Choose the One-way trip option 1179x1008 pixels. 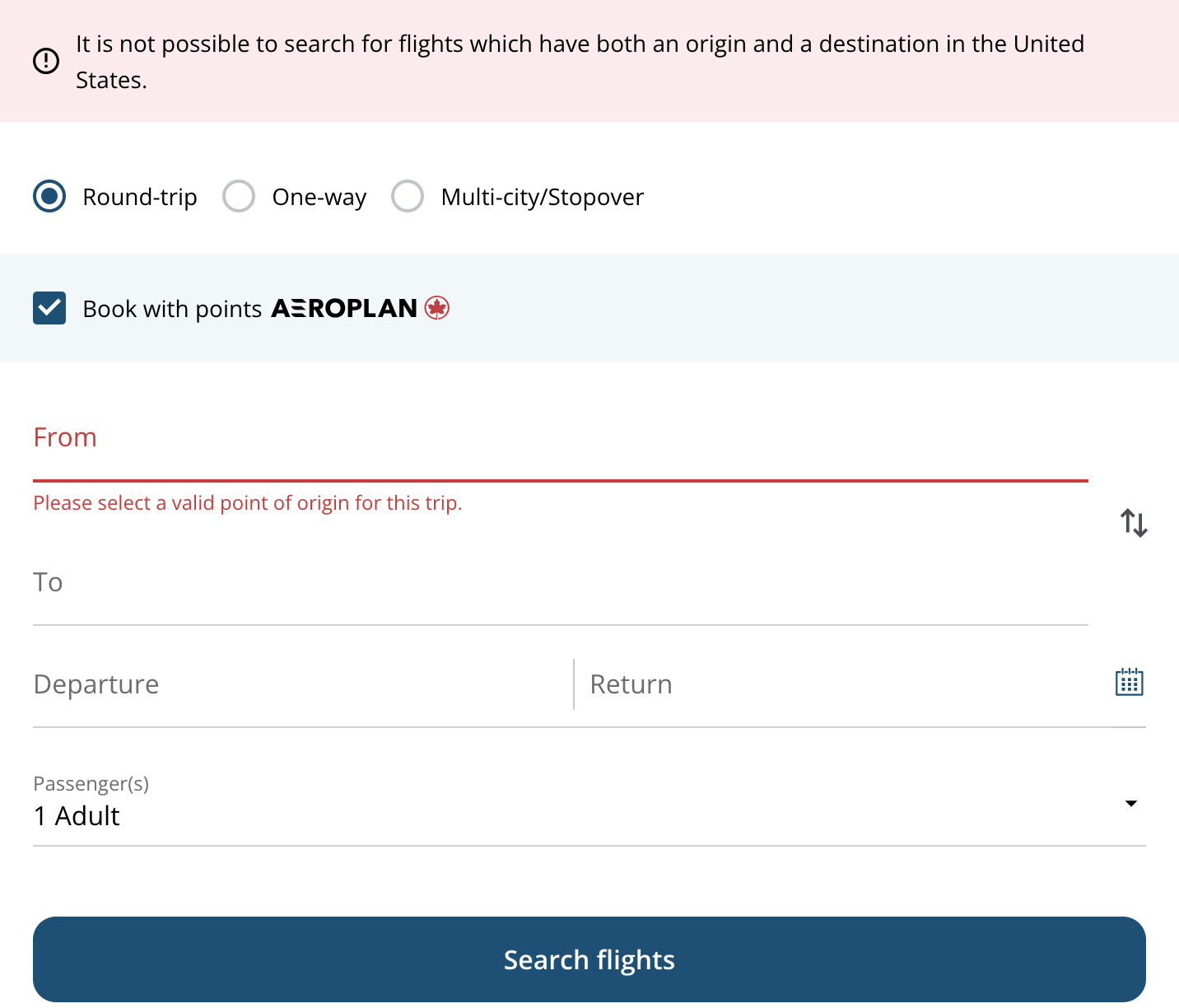pos(239,197)
